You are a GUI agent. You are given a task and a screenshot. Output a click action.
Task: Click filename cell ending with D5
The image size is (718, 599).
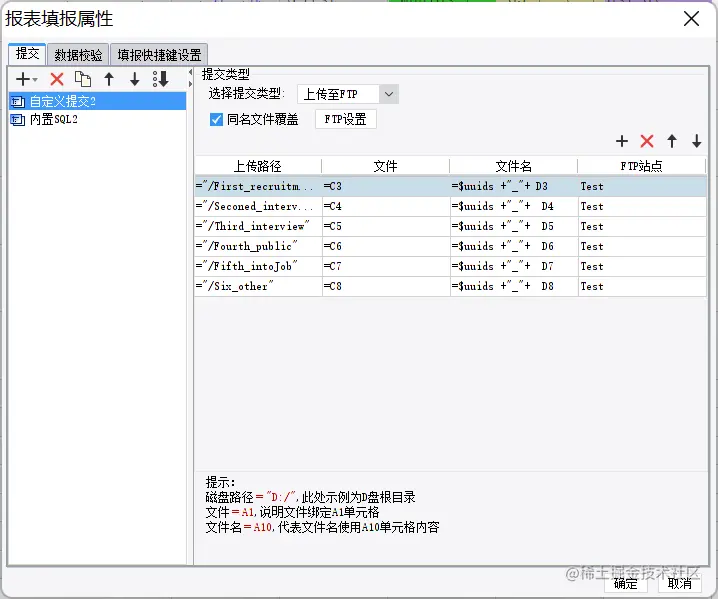[x=514, y=226]
